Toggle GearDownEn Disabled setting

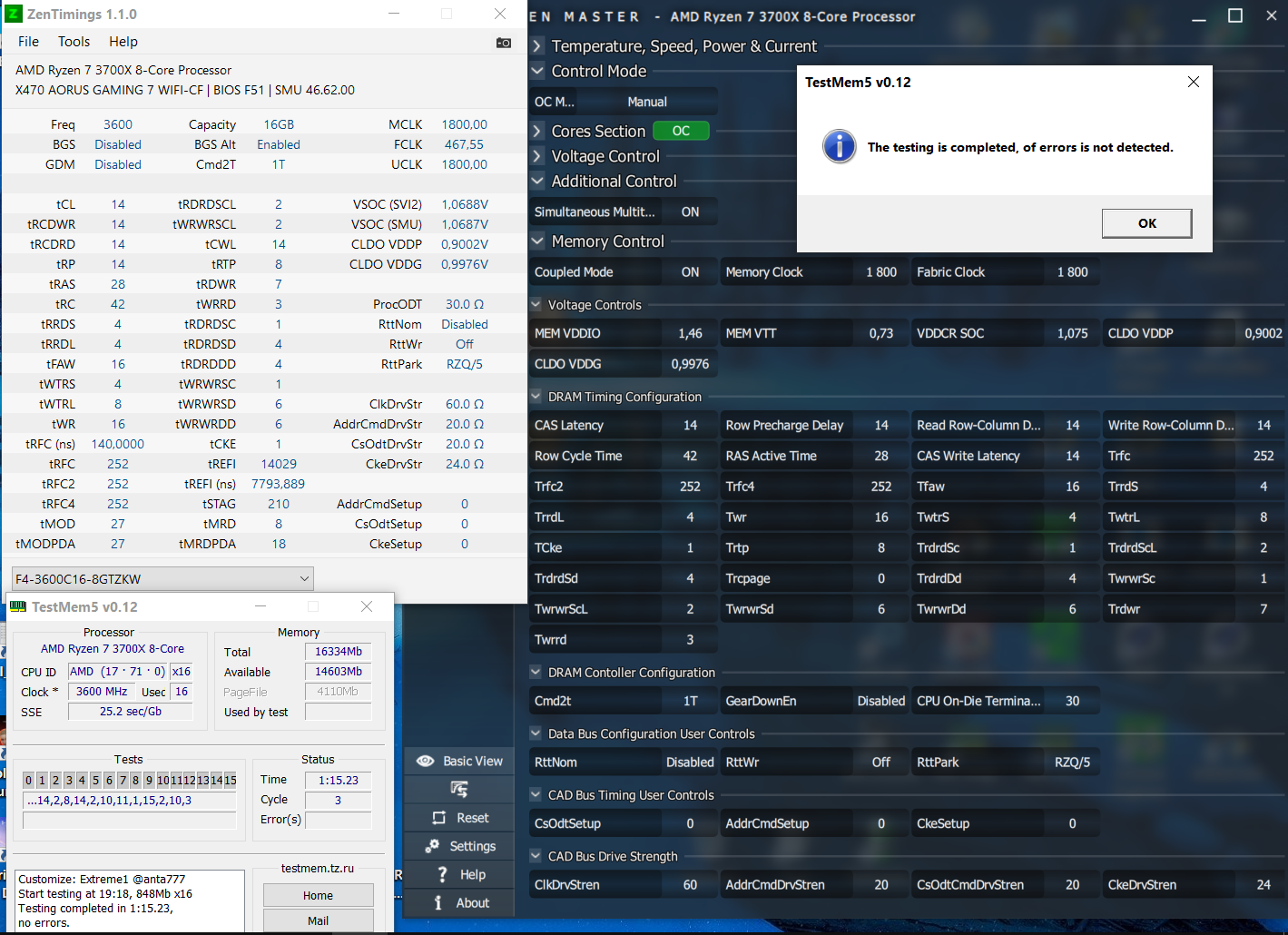pos(880,701)
